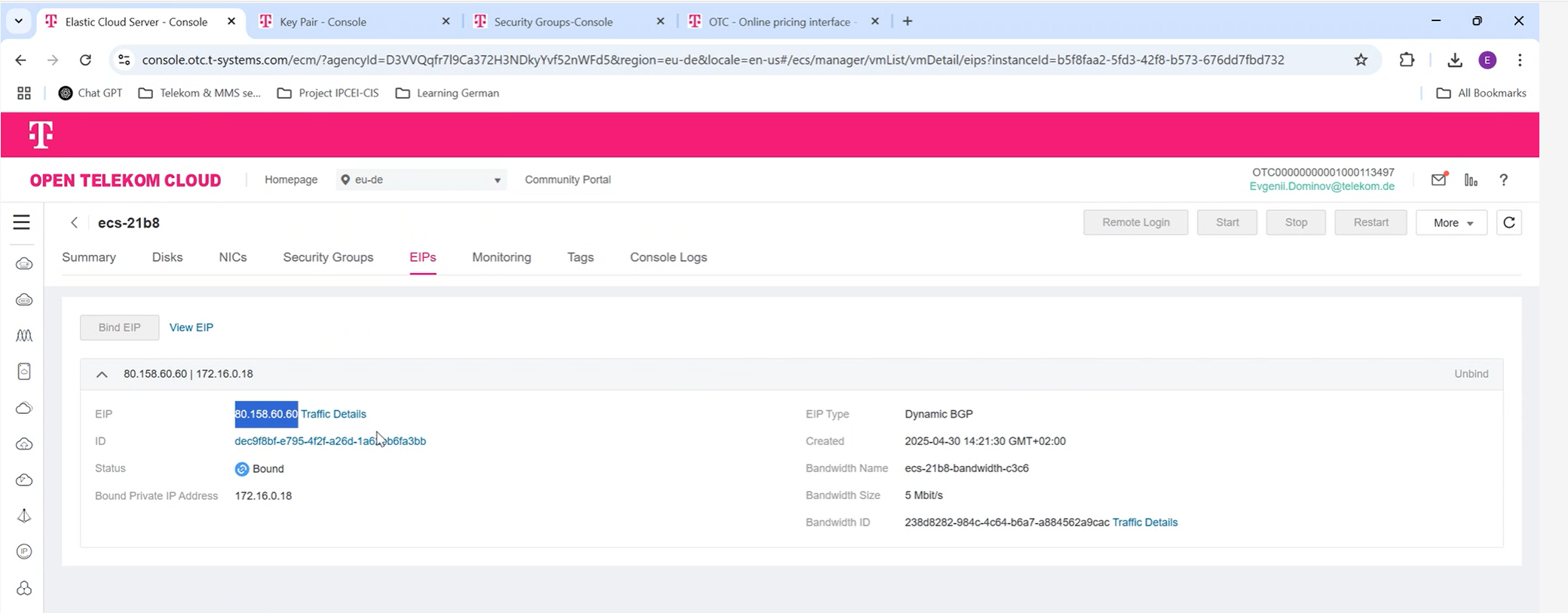This screenshot has width=1568, height=613.
Task: Switch to the Security Groups tab
Action: click(x=328, y=257)
